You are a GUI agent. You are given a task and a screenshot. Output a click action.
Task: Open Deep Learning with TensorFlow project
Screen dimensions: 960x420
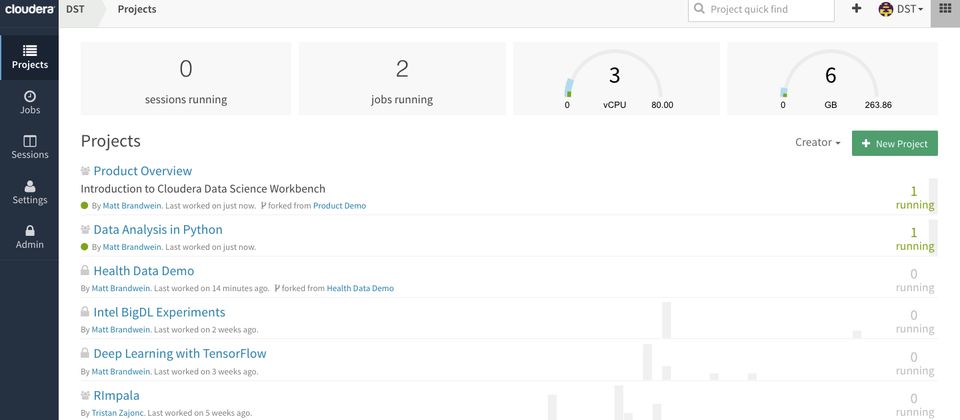click(179, 353)
